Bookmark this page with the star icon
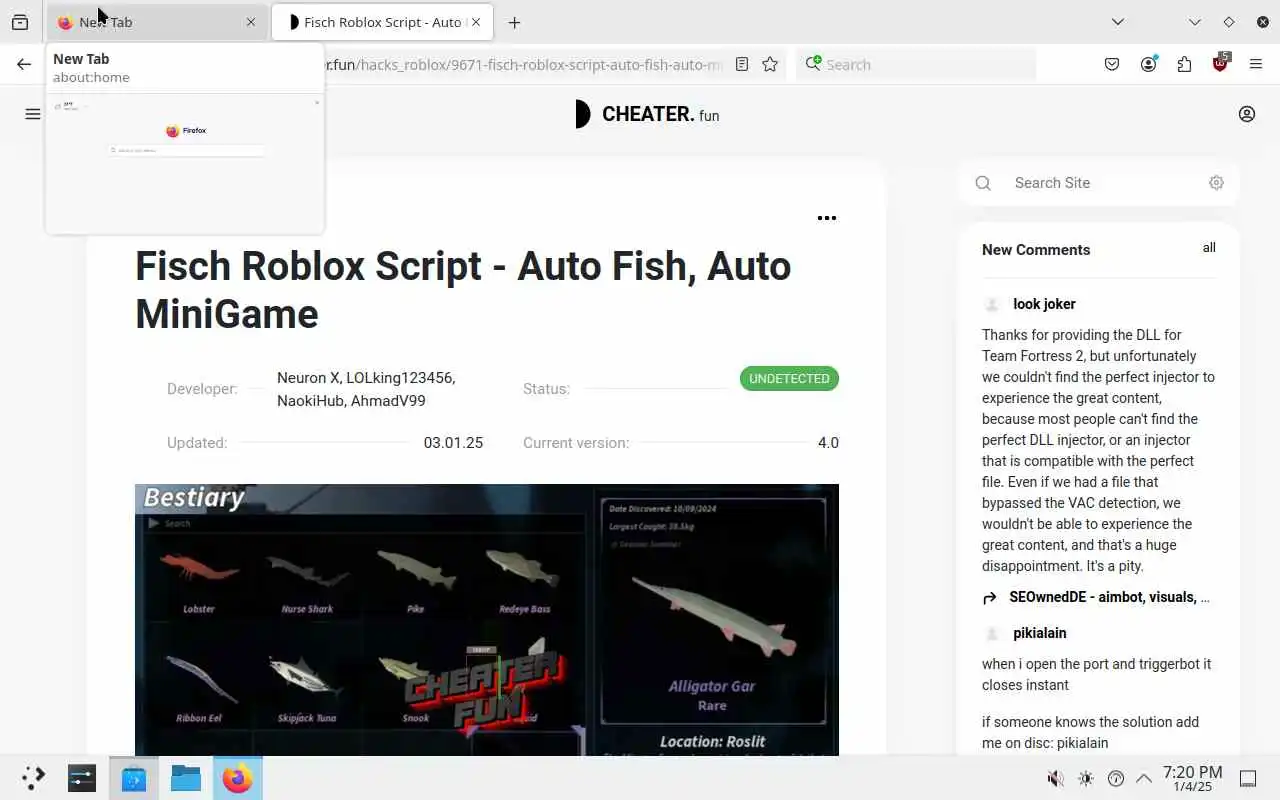Image resolution: width=1280 pixels, height=800 pixels. click(x=770, y=64)
